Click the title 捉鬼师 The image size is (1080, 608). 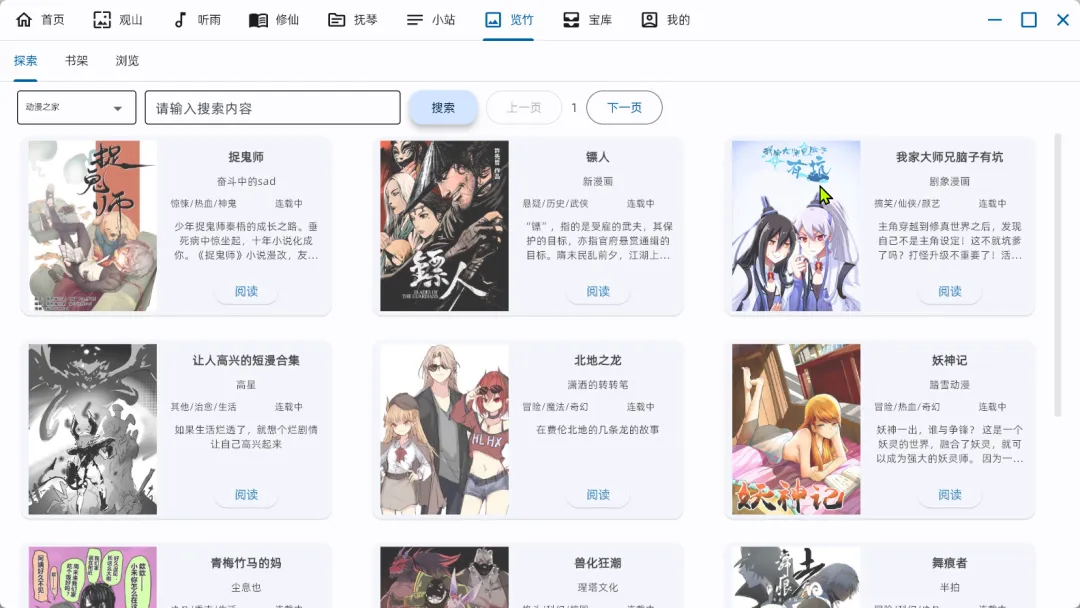pos(246,157)
